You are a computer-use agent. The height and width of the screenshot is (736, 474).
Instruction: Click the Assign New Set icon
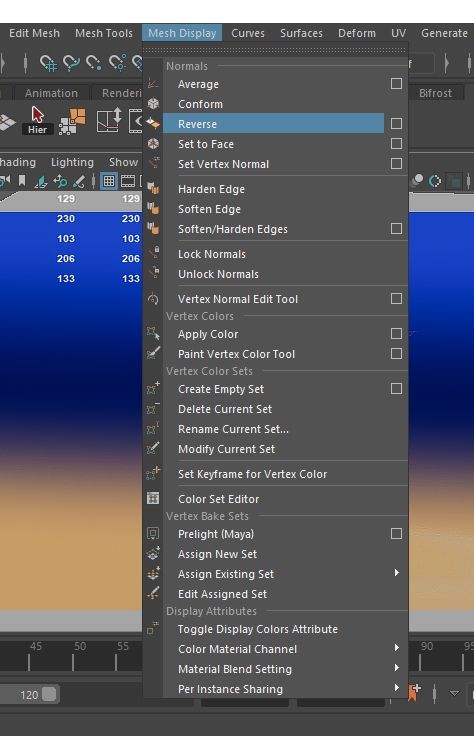coord(153,554)
